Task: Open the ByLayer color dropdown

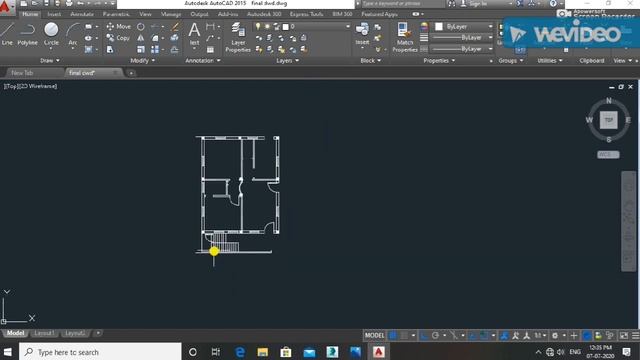Action: tap(490, 27)
